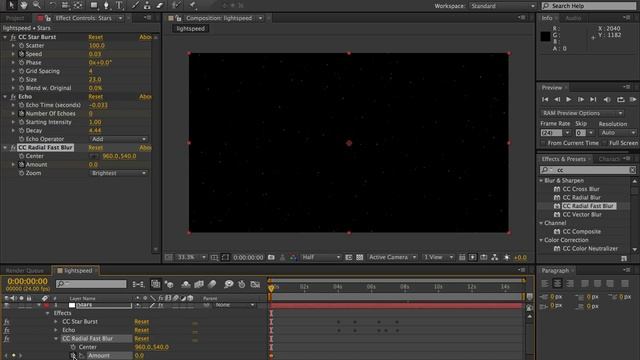Select the Hand tool
Screen dimensions: 640x360
[x=24, y=5]
